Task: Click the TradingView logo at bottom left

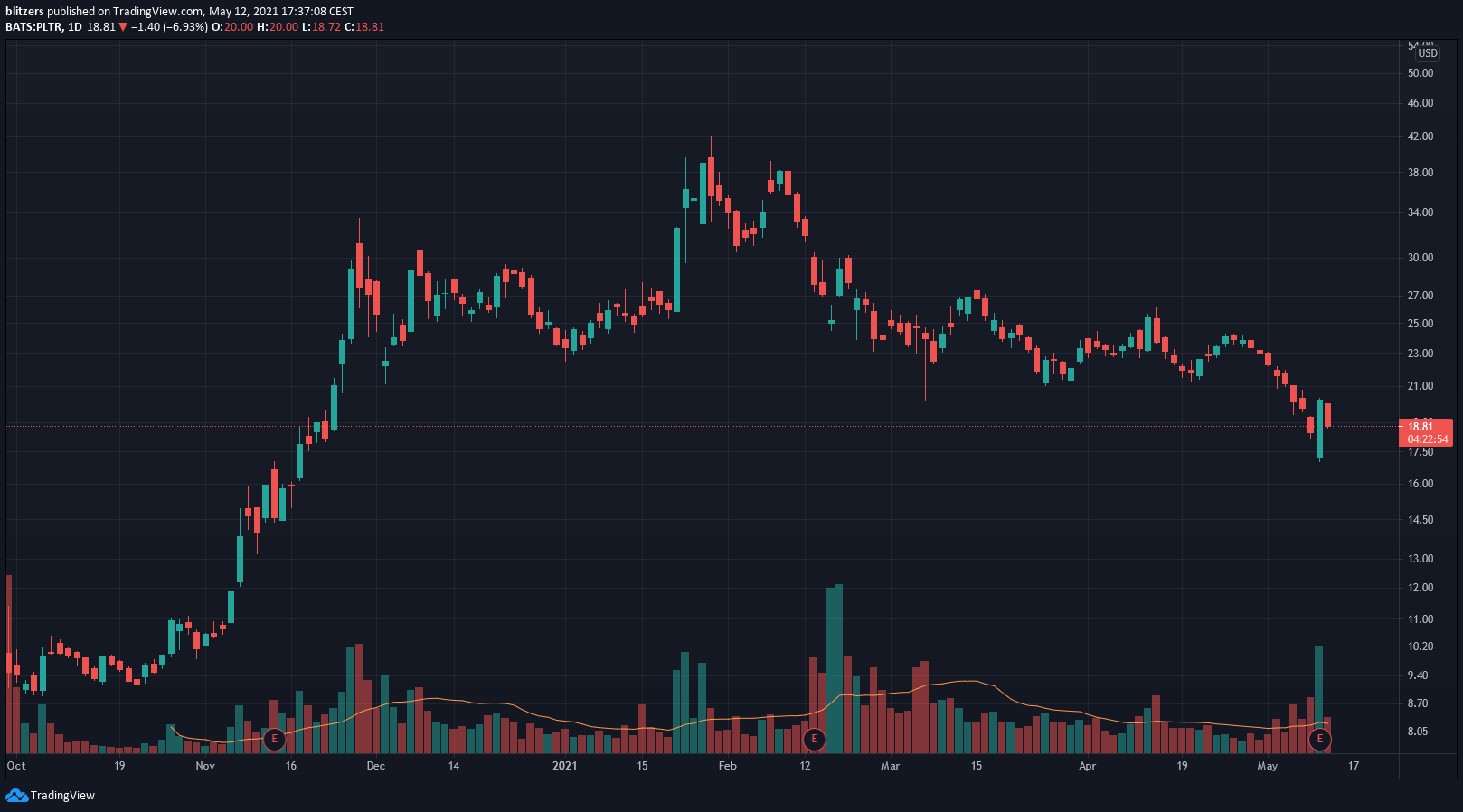Action: click(x=51, y=796)
